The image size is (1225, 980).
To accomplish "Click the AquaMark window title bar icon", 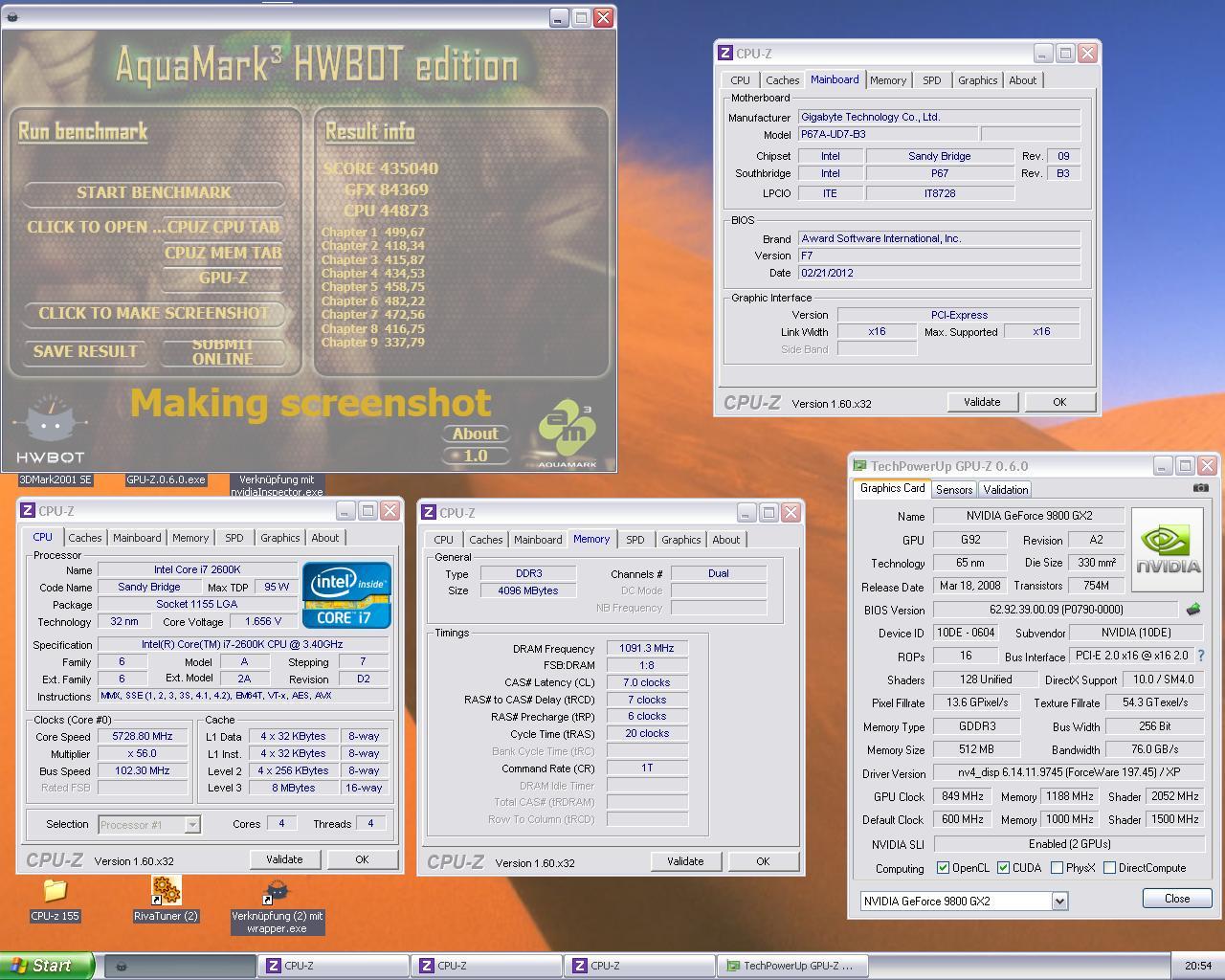I will pyautogui.click(x=11, y=17).
